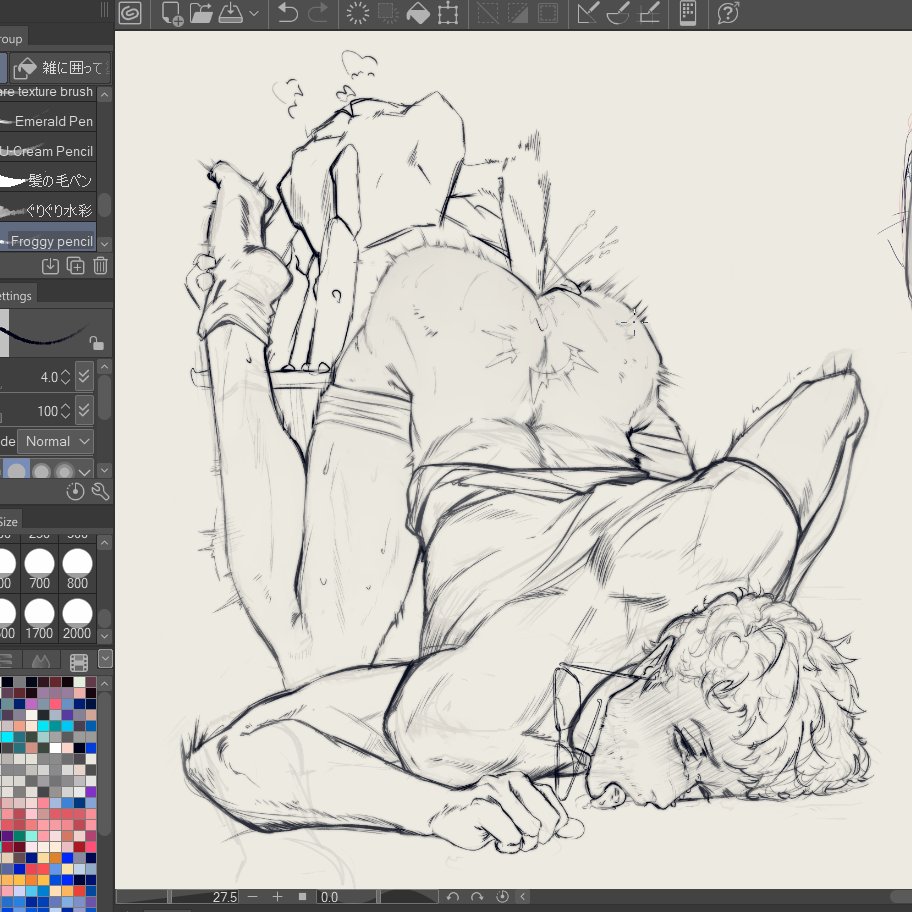912x912 pixels.
Task: Expand the anti-aliasing options arrow
Action: pos(84,470)
